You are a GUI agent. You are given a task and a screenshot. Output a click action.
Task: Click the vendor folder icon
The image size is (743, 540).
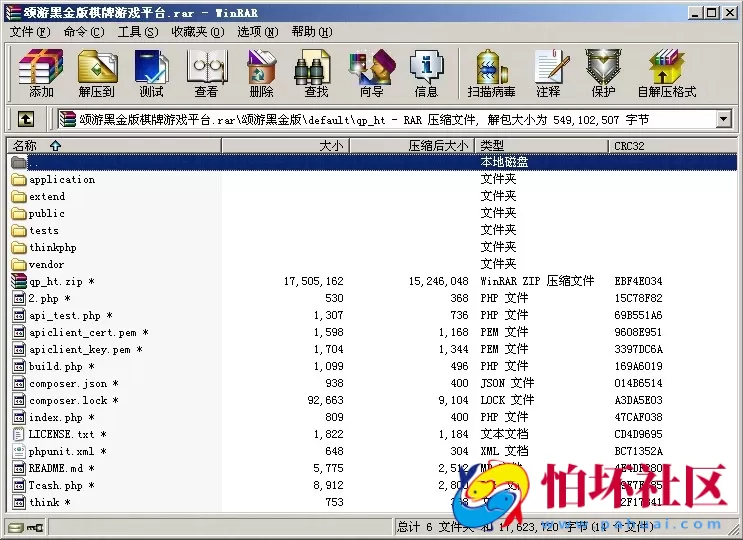click(18, 264)
